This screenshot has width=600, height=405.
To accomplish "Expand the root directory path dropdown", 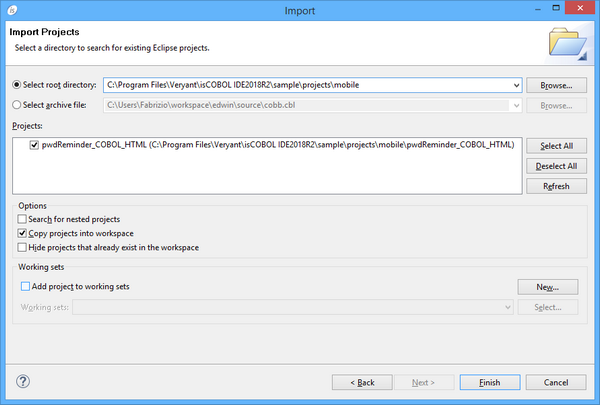I will point(516,86).
